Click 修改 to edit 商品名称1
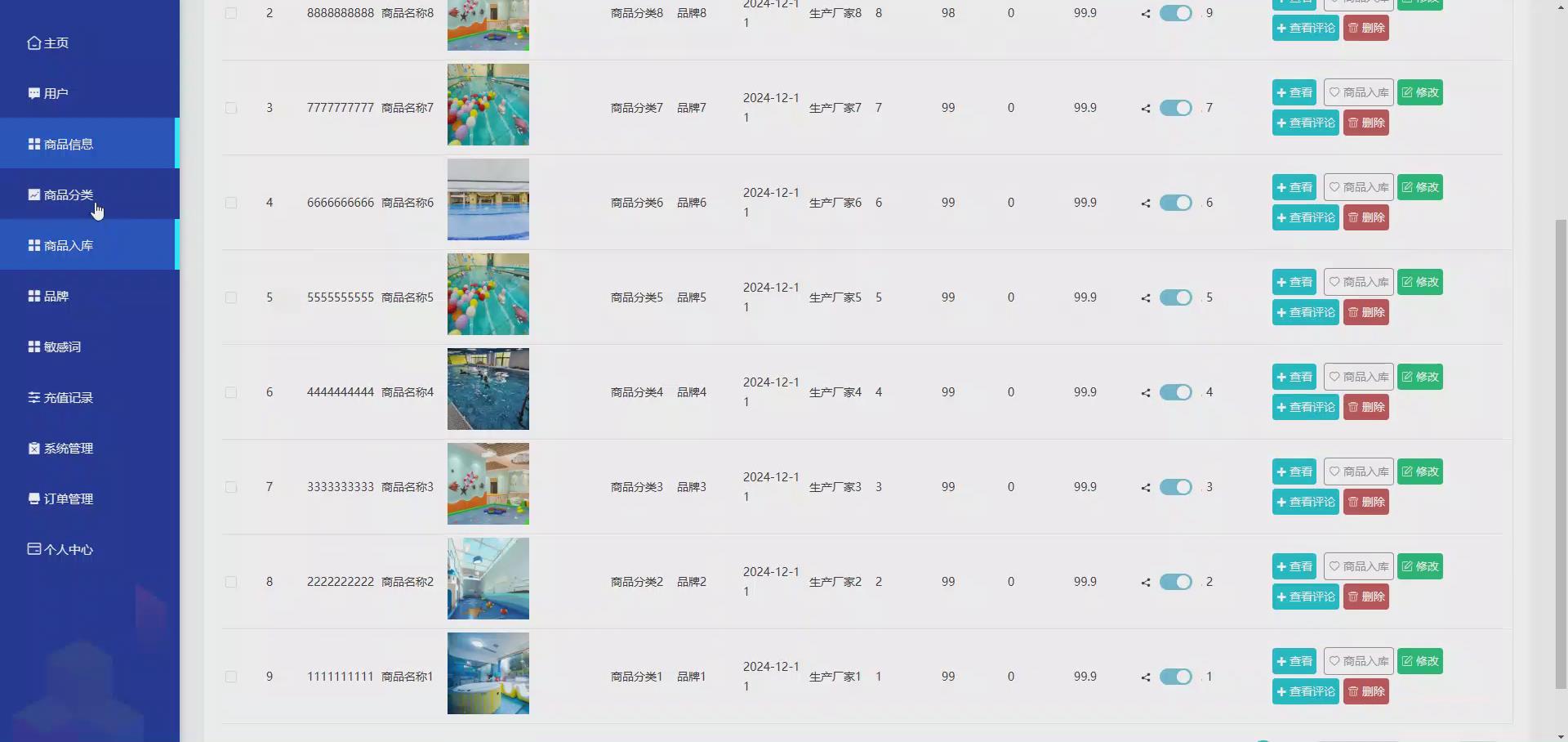Image resolution: width=1568 pixels, height=742 pixels. [1420, 661]
